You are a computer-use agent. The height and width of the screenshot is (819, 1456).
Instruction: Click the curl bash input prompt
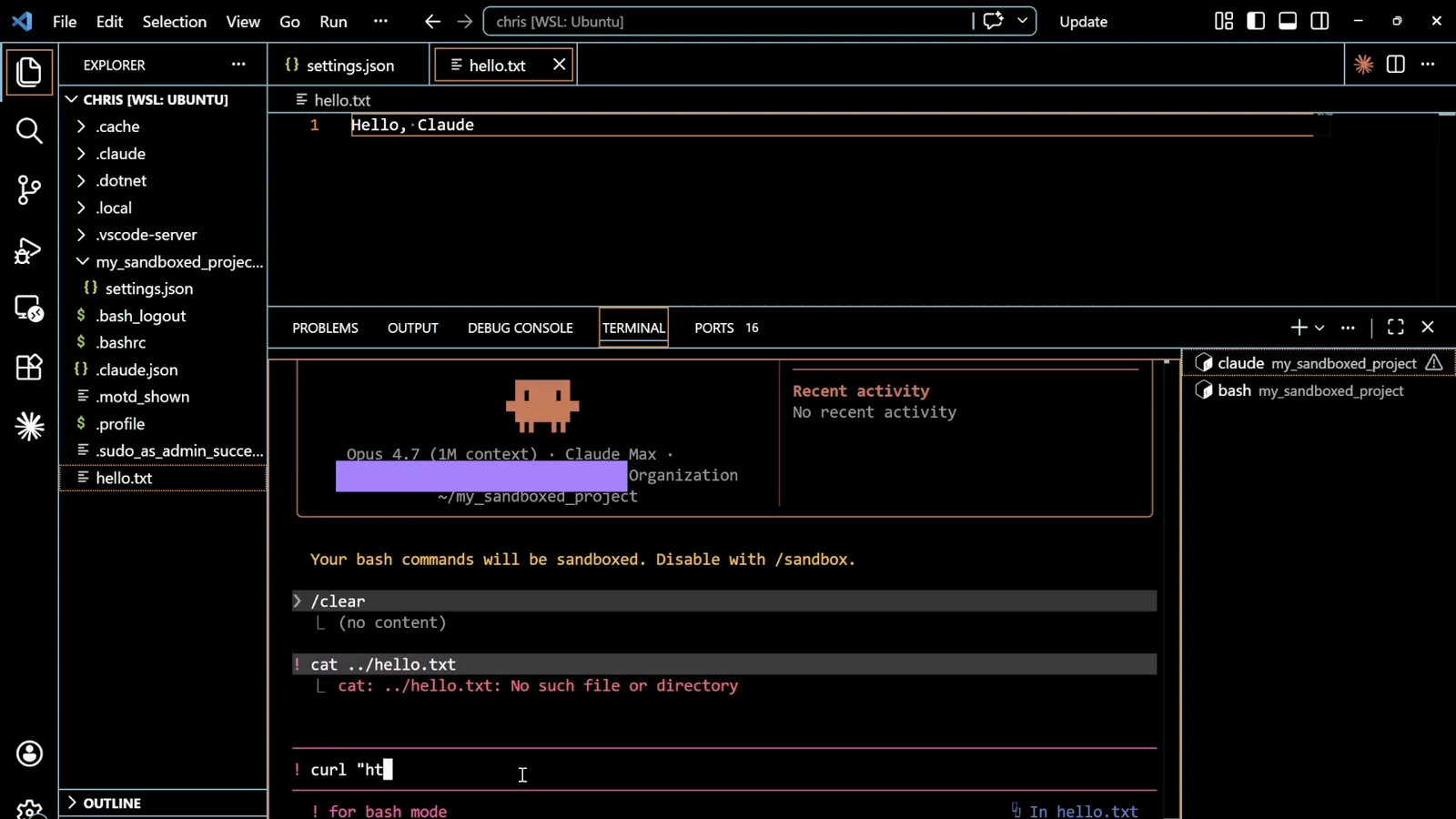coord(724,770)
